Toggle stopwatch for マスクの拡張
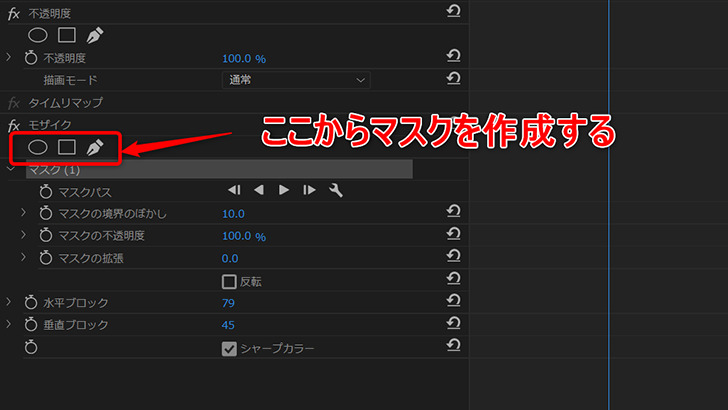Viewport: 728px width, 410px height. point(46,258)
